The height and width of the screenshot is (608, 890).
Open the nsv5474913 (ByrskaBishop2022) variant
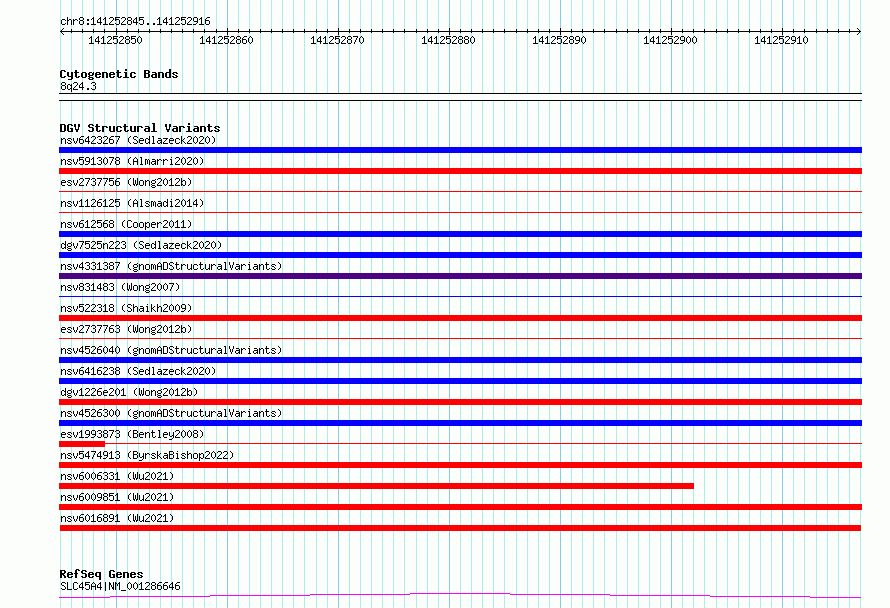(147, 455)
